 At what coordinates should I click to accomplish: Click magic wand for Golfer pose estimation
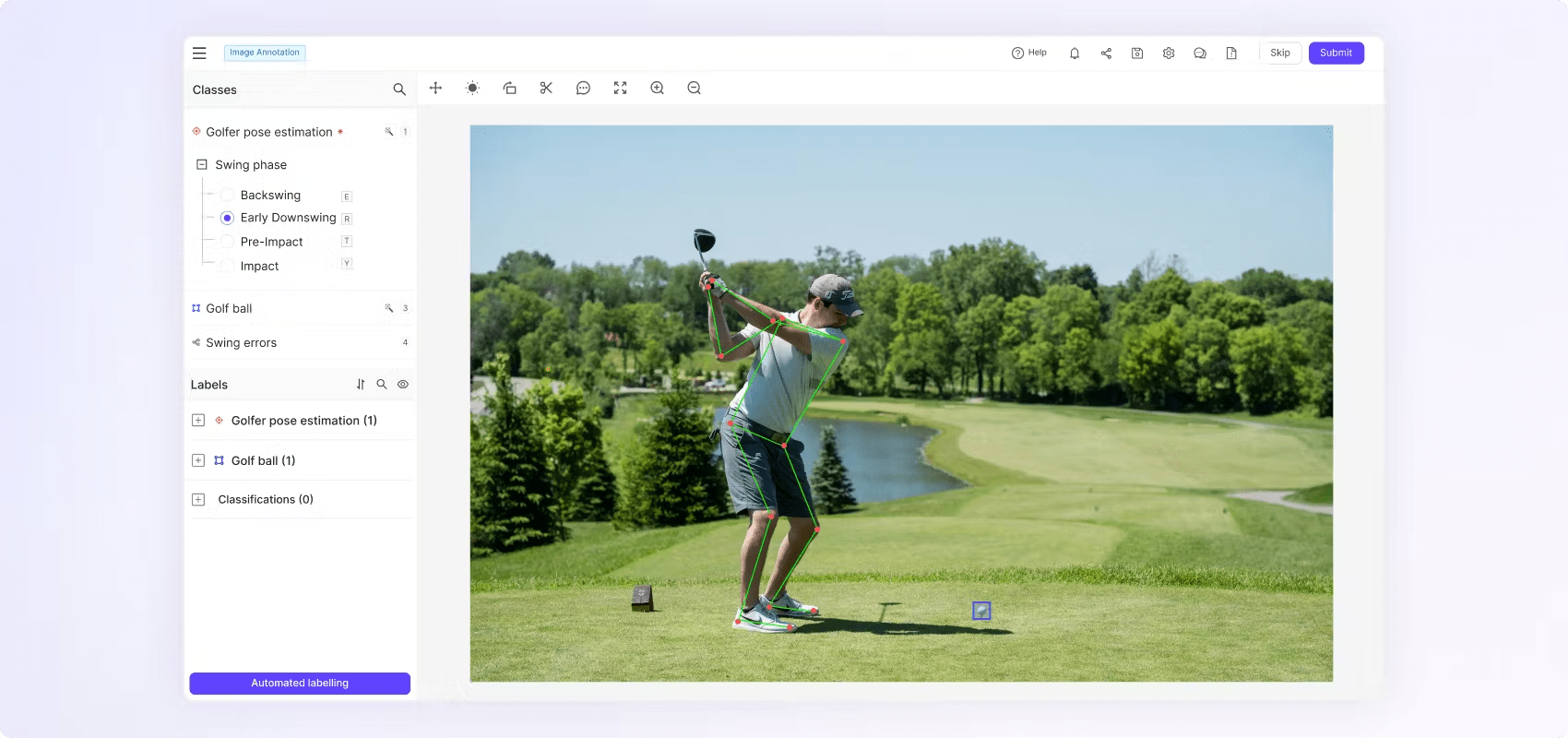(389, 132)
